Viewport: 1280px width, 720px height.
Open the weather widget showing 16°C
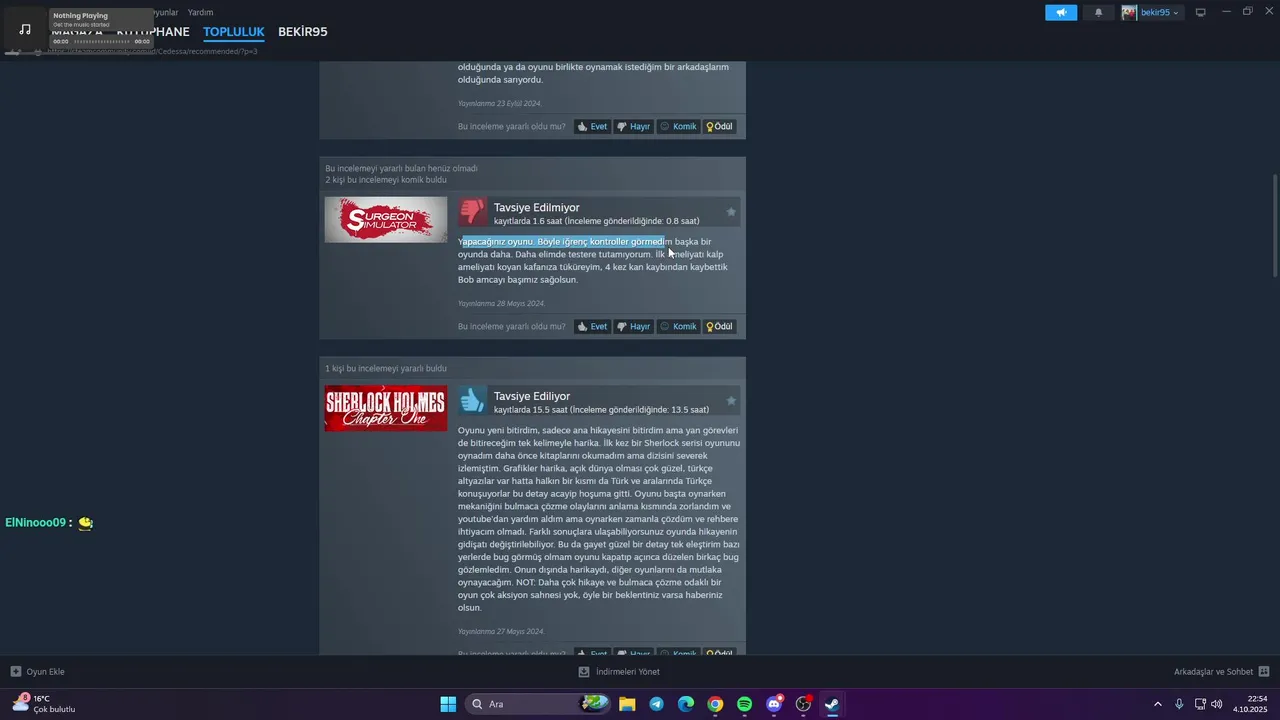pos(44,704)
